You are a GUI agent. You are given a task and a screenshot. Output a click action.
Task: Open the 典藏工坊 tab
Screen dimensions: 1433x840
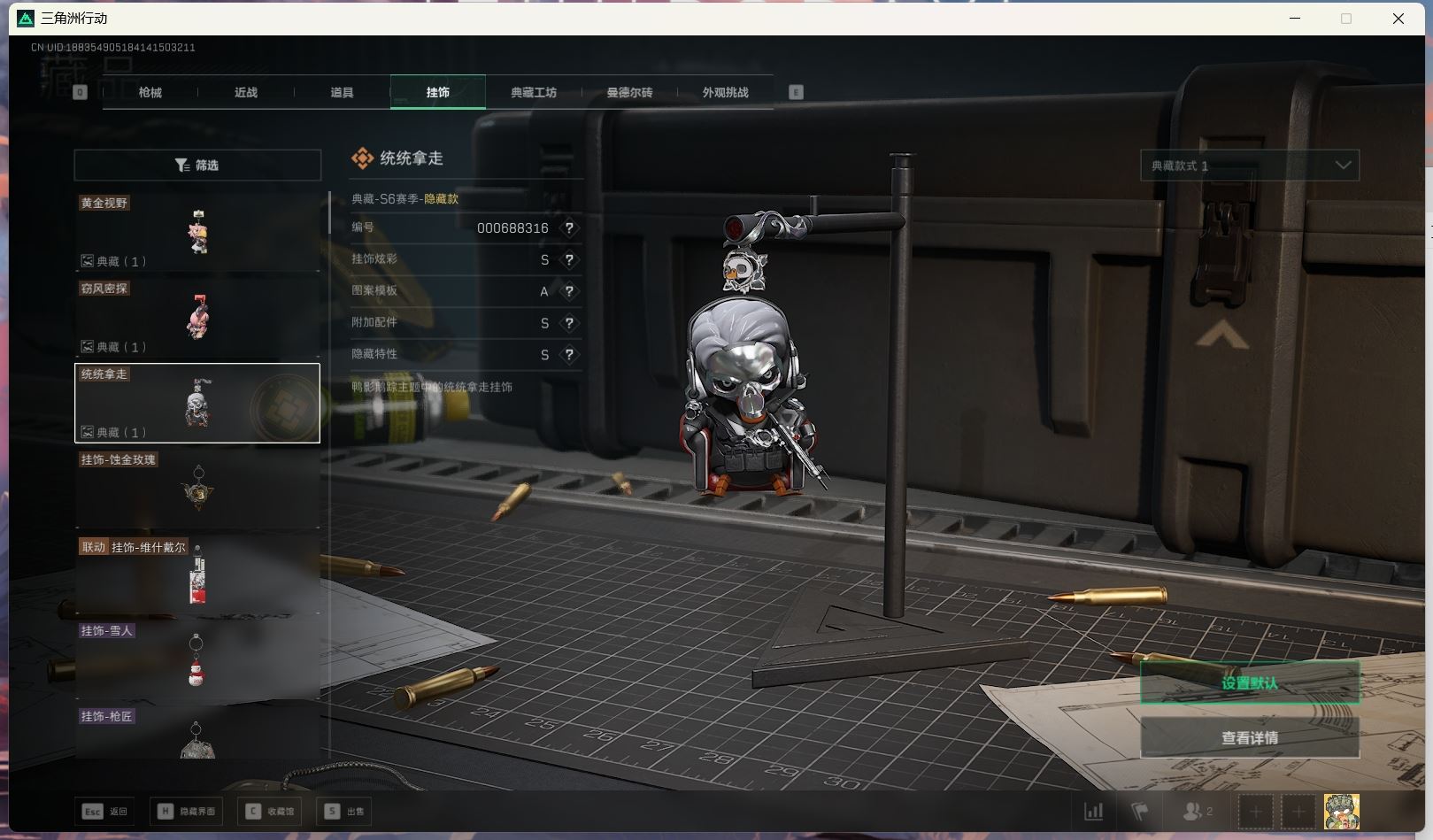[x=533, y=92]
